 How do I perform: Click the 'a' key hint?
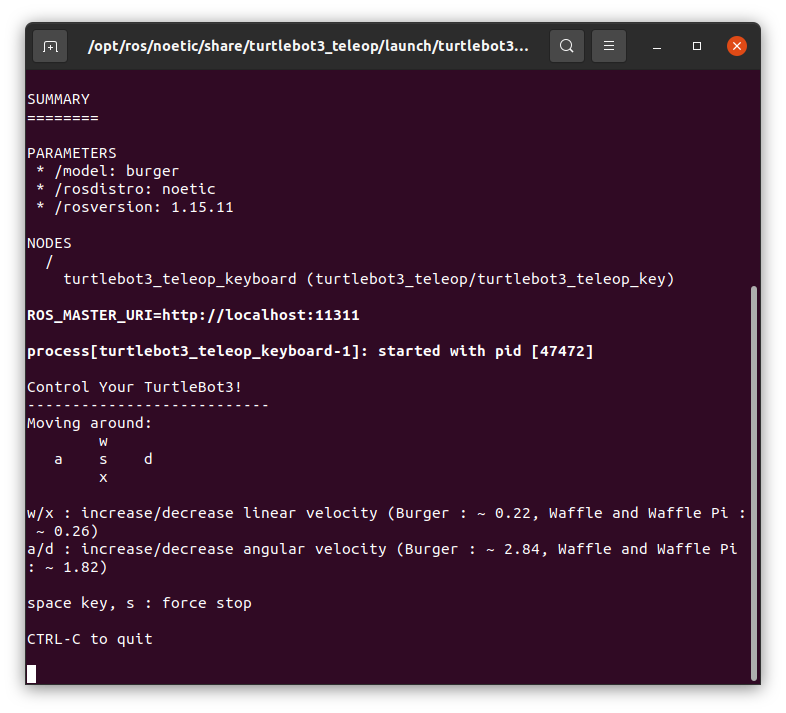point(58,459)
